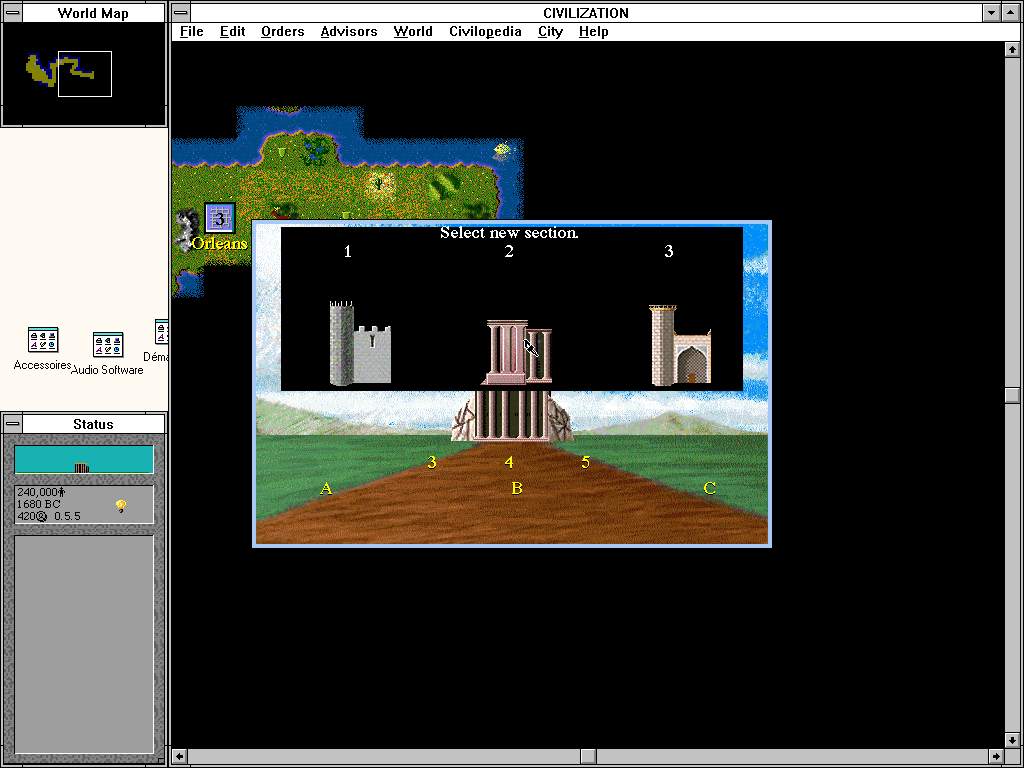Click the treasury and tax rate line
Screen dimensions: 1024x768
(49, 516)
